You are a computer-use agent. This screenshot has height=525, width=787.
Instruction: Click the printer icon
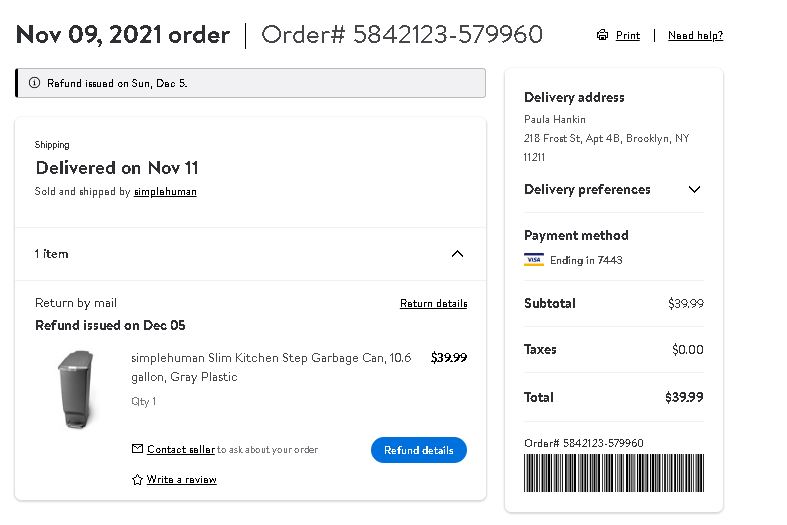[602, 35]
